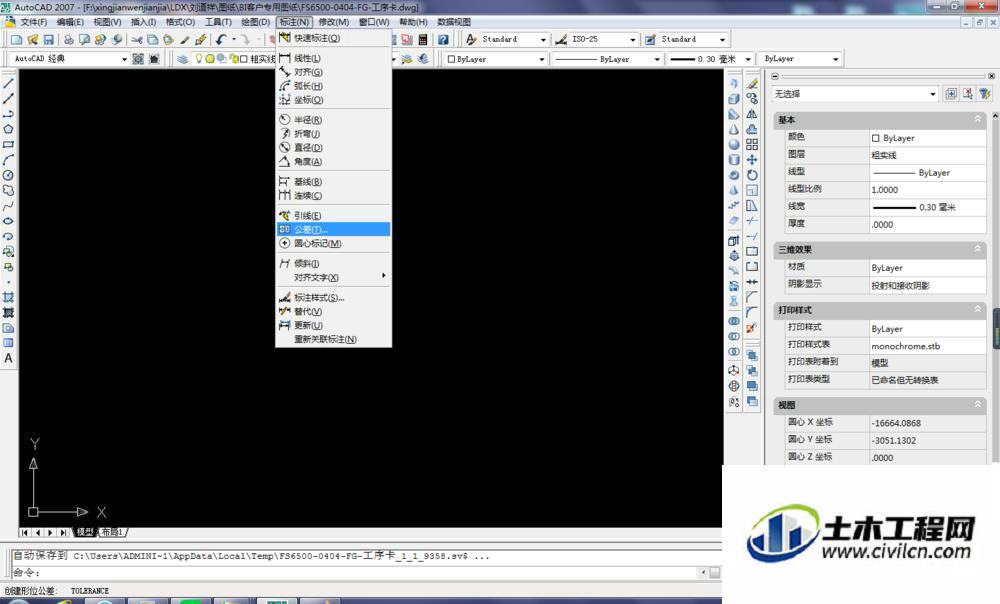
Task: Choose 公差(T)... from the dimension menu
Action: coord(334,230)
